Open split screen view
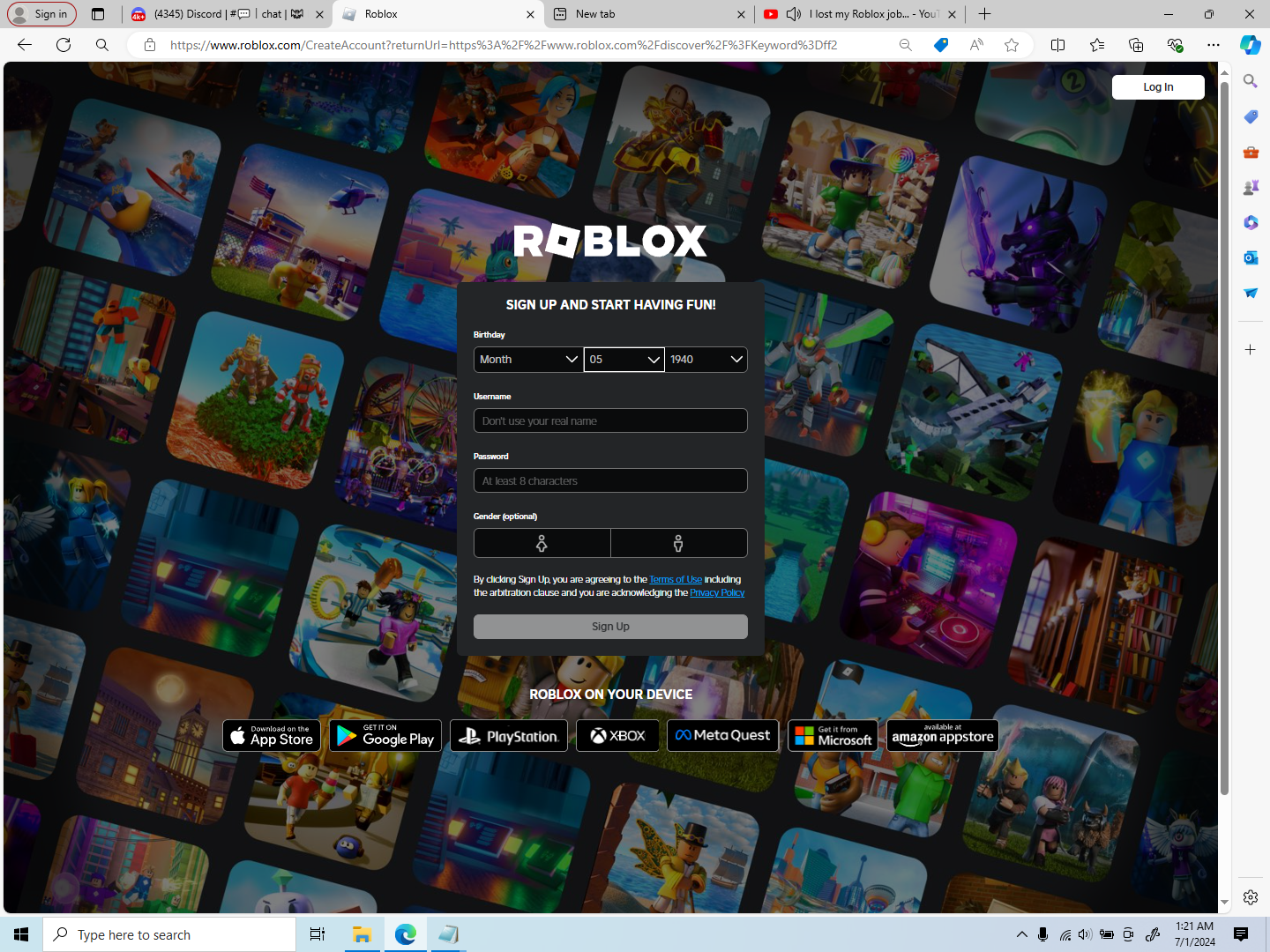 point(1058,45)
